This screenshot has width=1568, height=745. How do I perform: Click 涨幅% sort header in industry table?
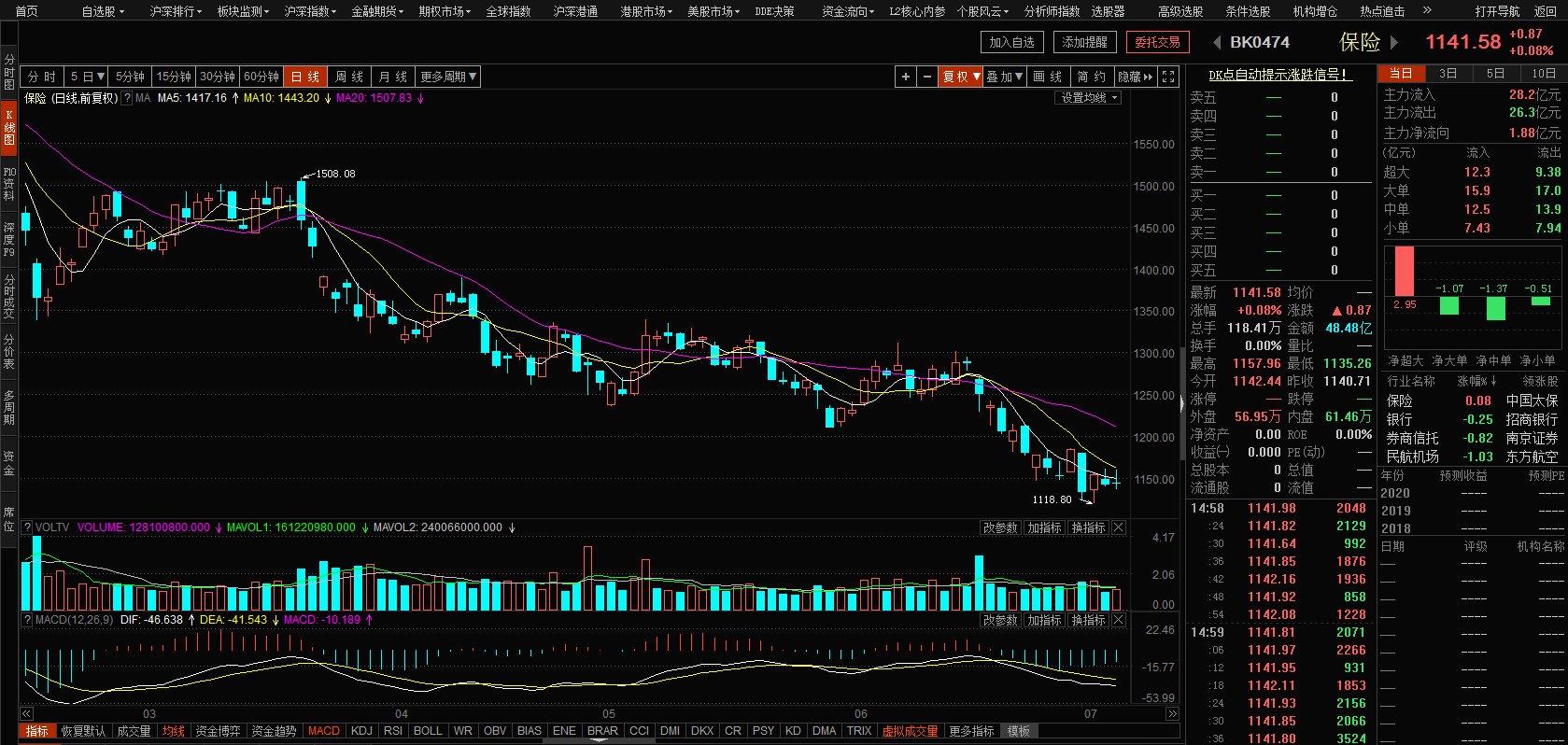pyautogui.click(x=1476, y=381)
